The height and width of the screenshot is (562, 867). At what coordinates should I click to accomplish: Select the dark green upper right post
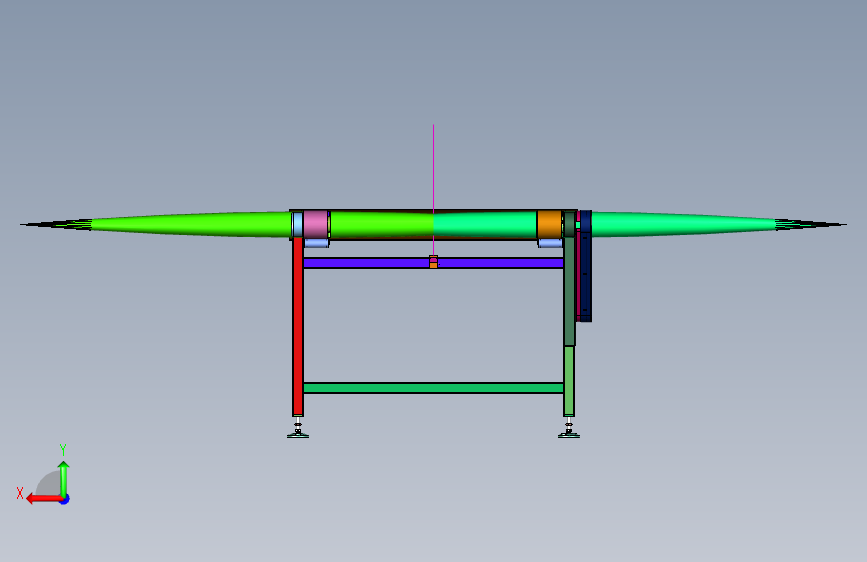tap(570, 291)
